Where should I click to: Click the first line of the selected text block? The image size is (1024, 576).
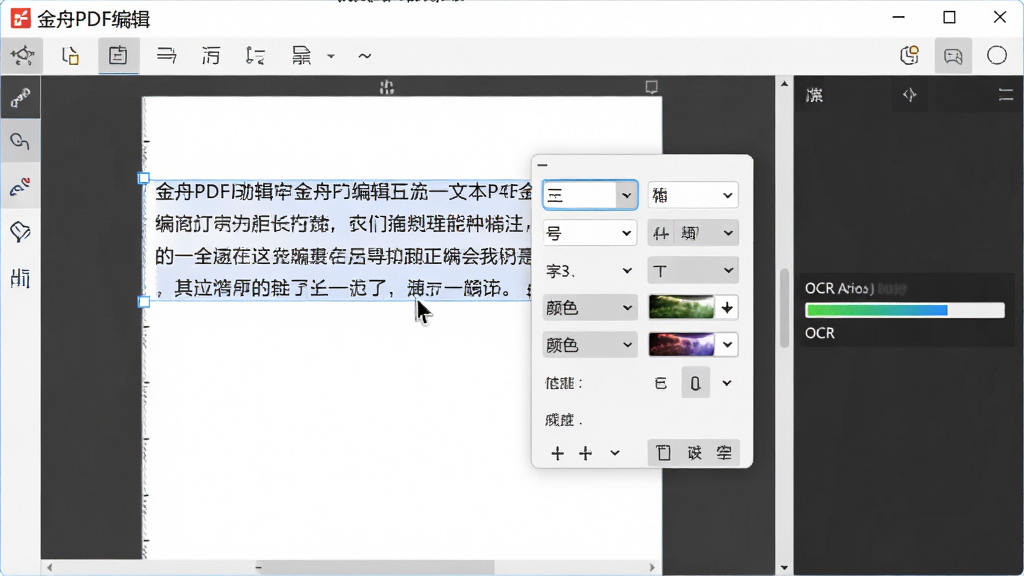[x=344, y=192]
